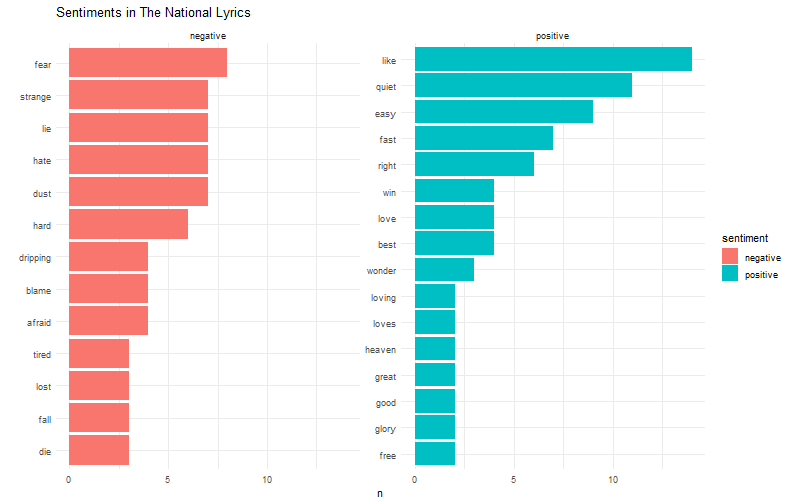Click the 'sentiment' legend title
Screen dimensions: 792x504
coord(745,238)
